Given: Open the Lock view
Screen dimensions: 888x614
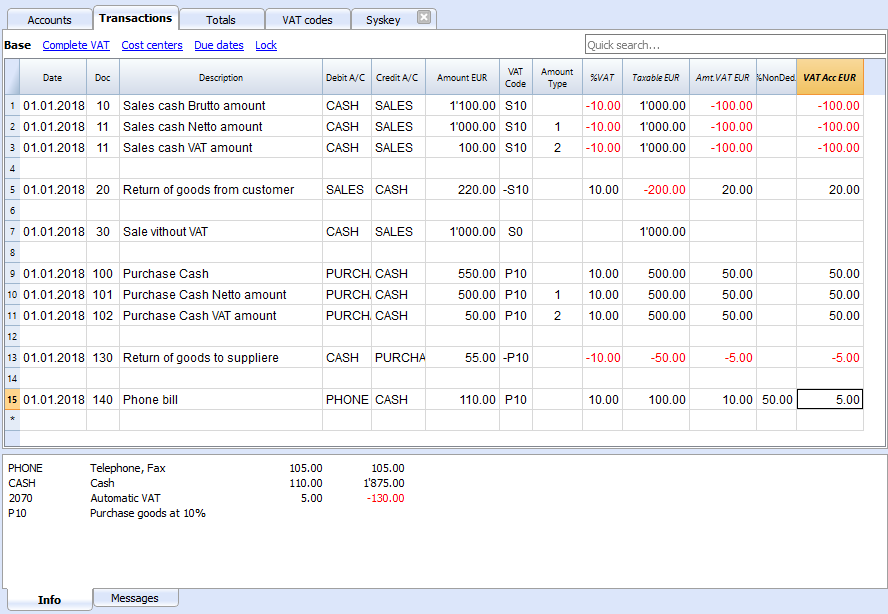Looking at the screenshot, I should 266,45.
